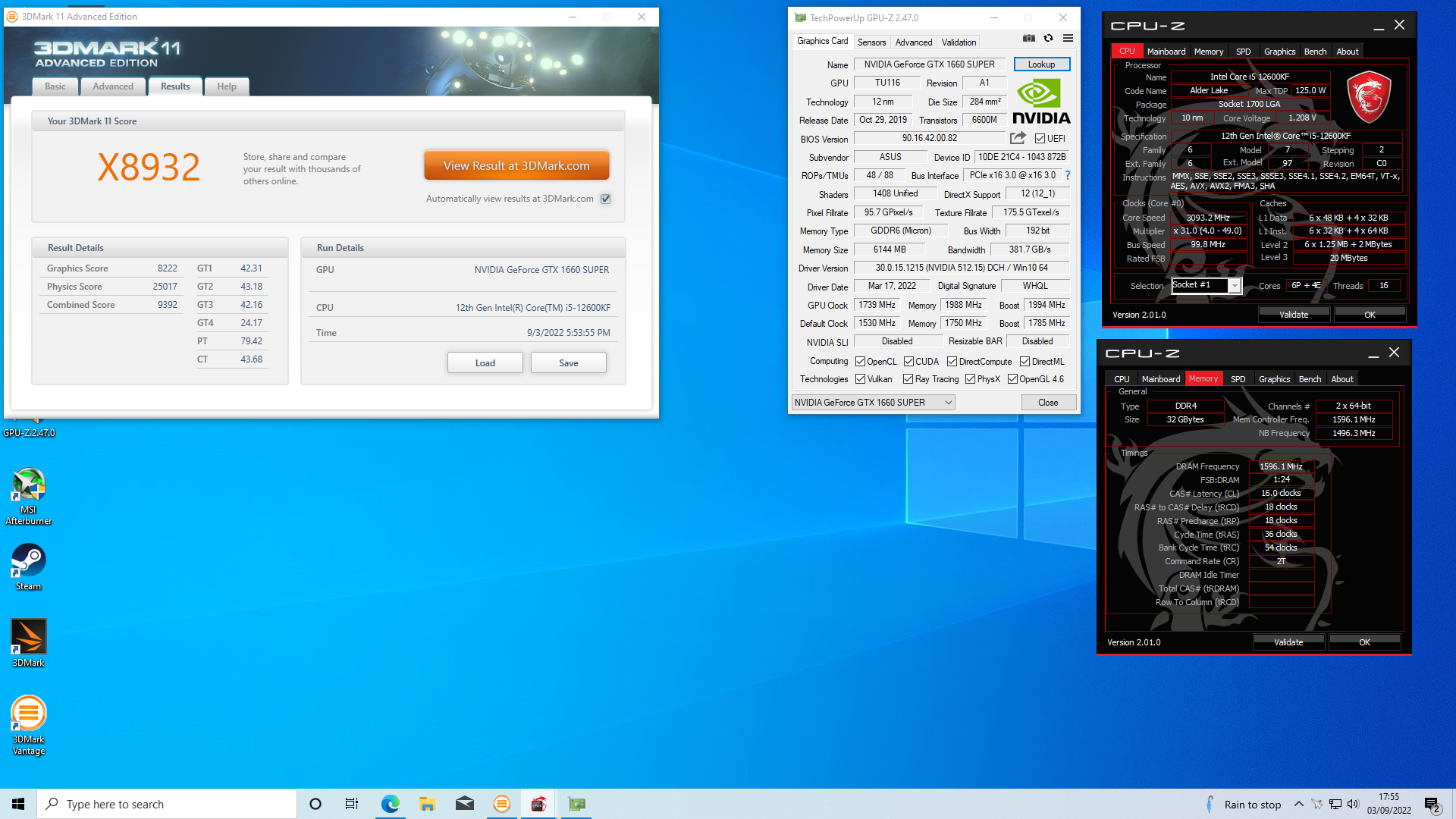Screen dimensions: 1456x819
Task: Open Task View on taskbar
Action: point(352,804)
